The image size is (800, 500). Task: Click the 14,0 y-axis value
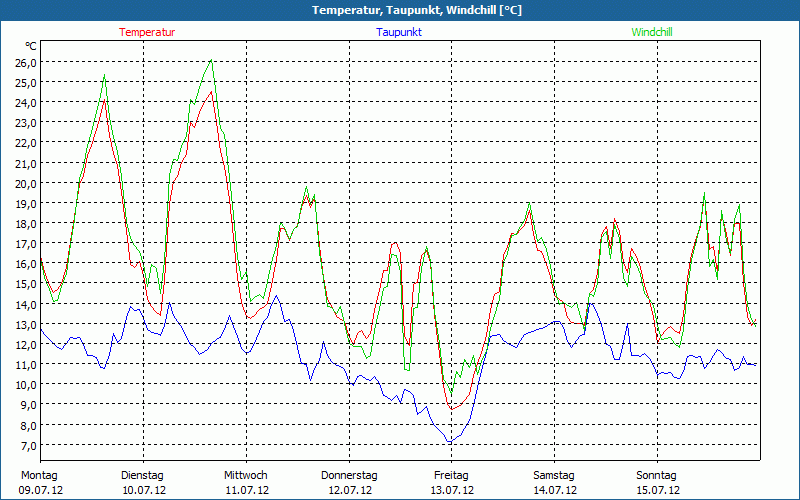click(x=26, y=304)
